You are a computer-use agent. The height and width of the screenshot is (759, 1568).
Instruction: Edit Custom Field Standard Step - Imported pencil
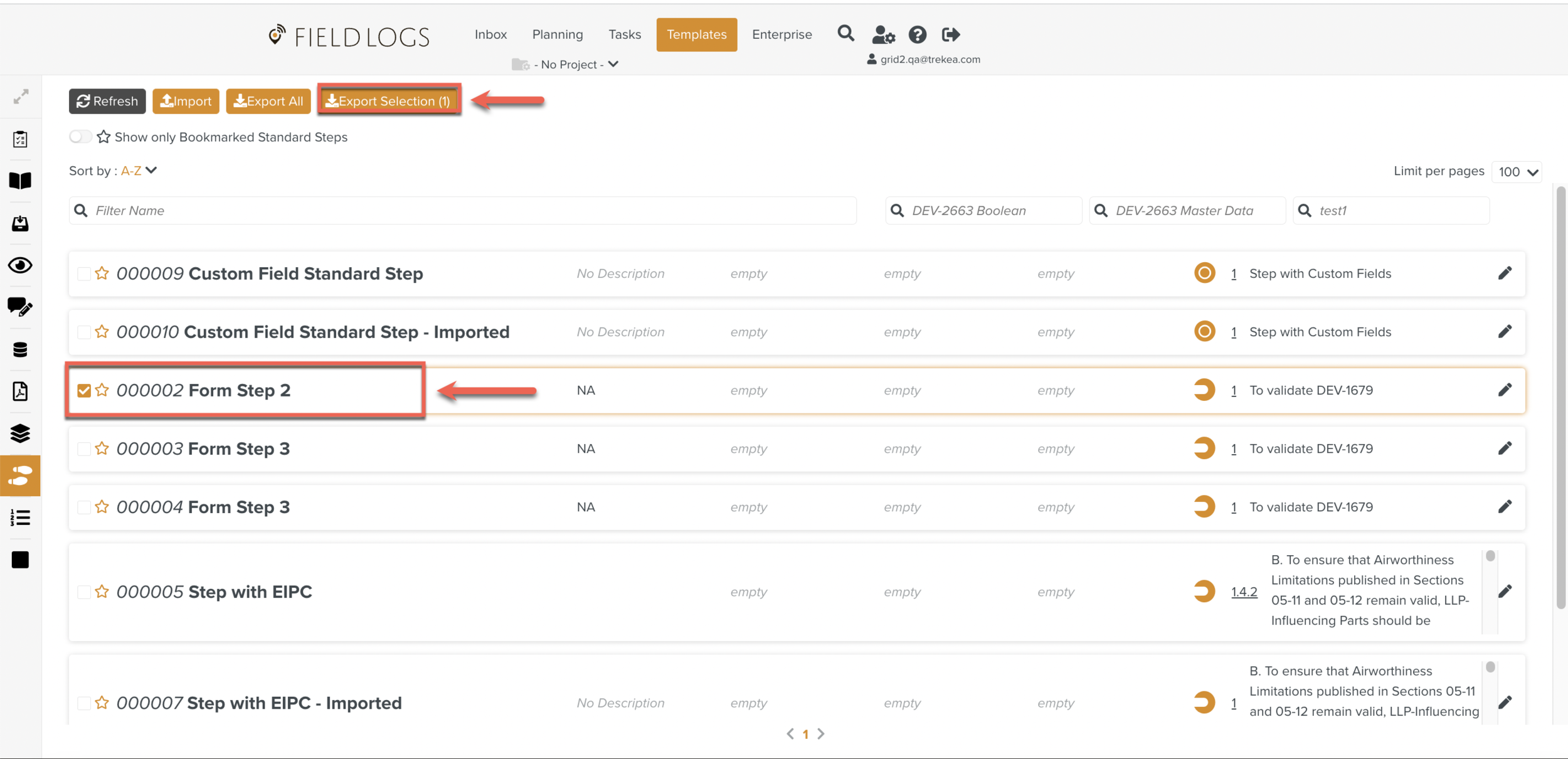pos(1505,331)
